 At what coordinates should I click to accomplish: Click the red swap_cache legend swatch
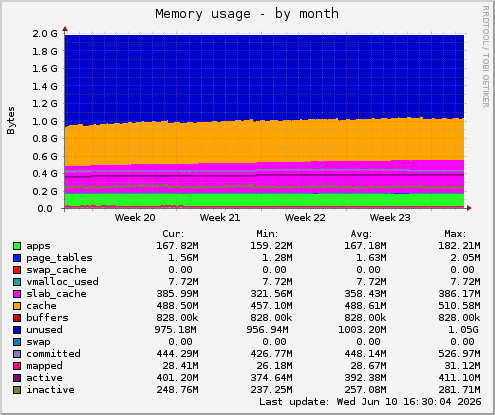[17, 270]
